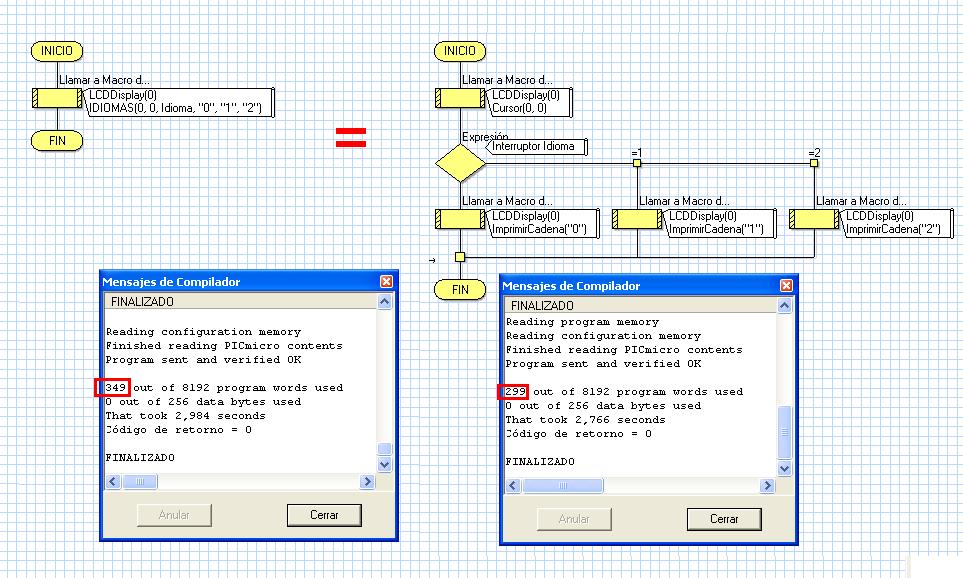Screen dimensions: 963x578
Task: Click Cerrar in the right compiler dialog
Action: coord(724,519)
